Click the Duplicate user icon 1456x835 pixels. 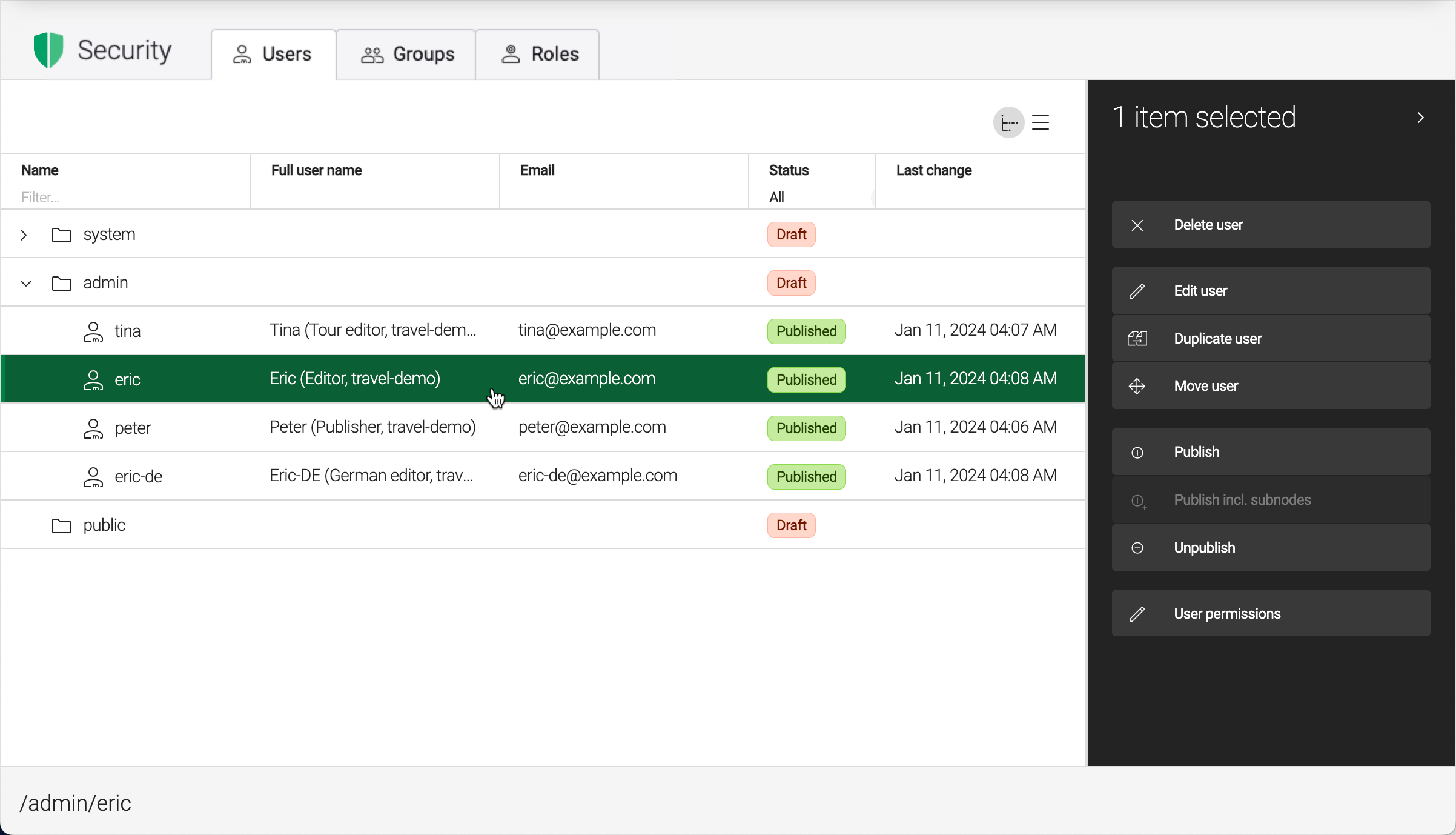(x=1137, y=339)
